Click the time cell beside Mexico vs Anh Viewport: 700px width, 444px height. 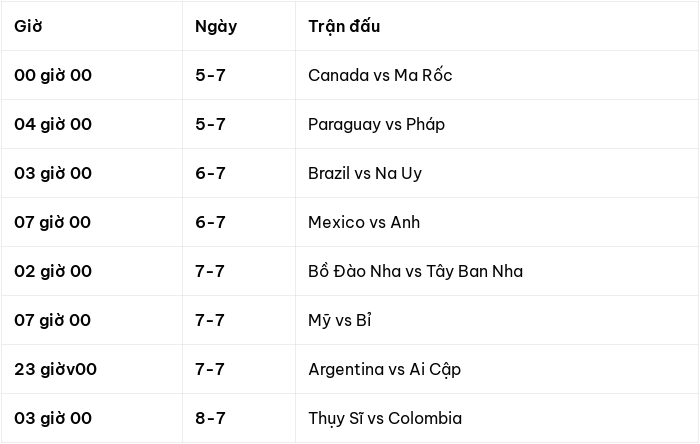[x=53, y=222]
